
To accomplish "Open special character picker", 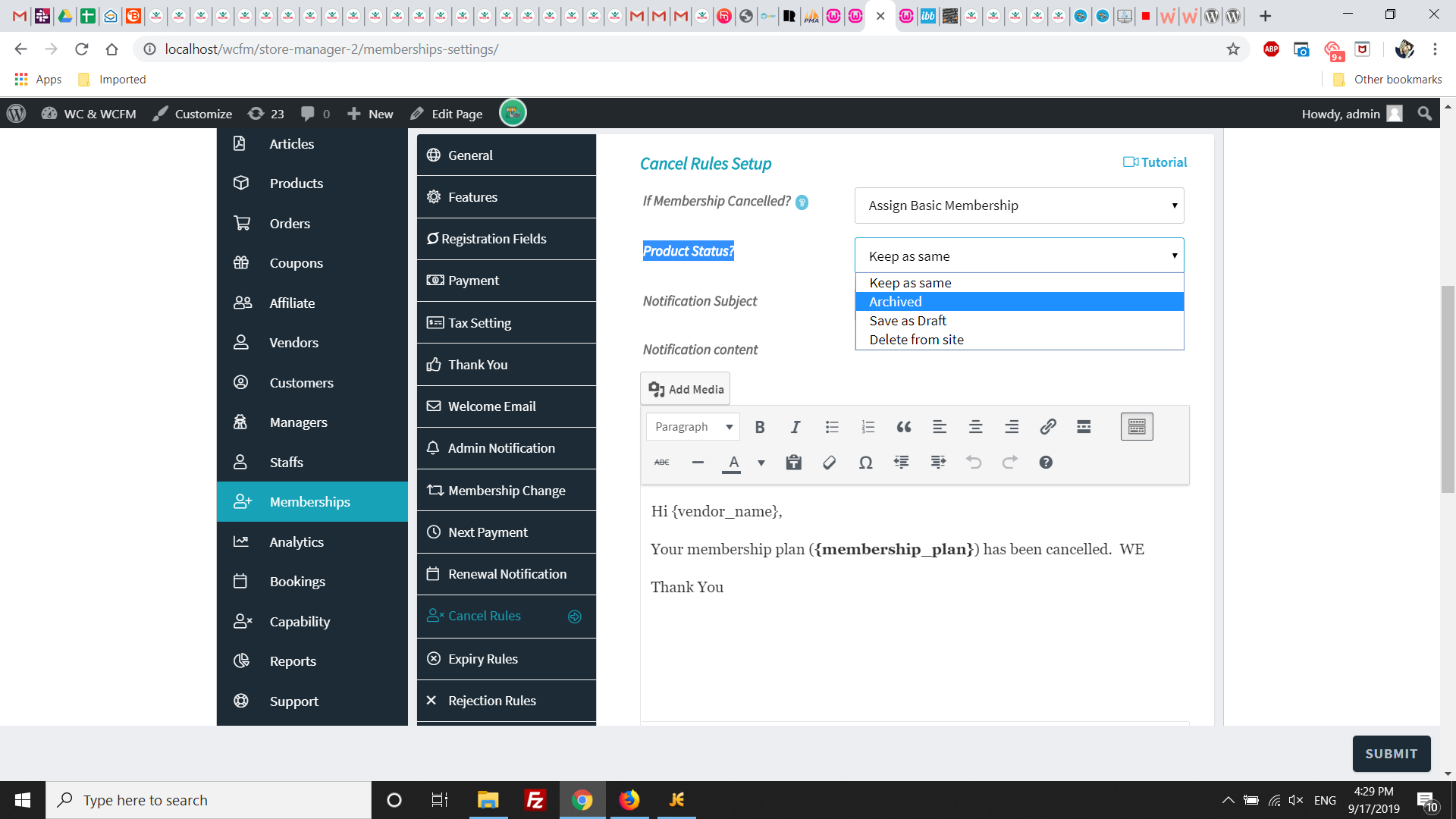I will tap(865, 463).
